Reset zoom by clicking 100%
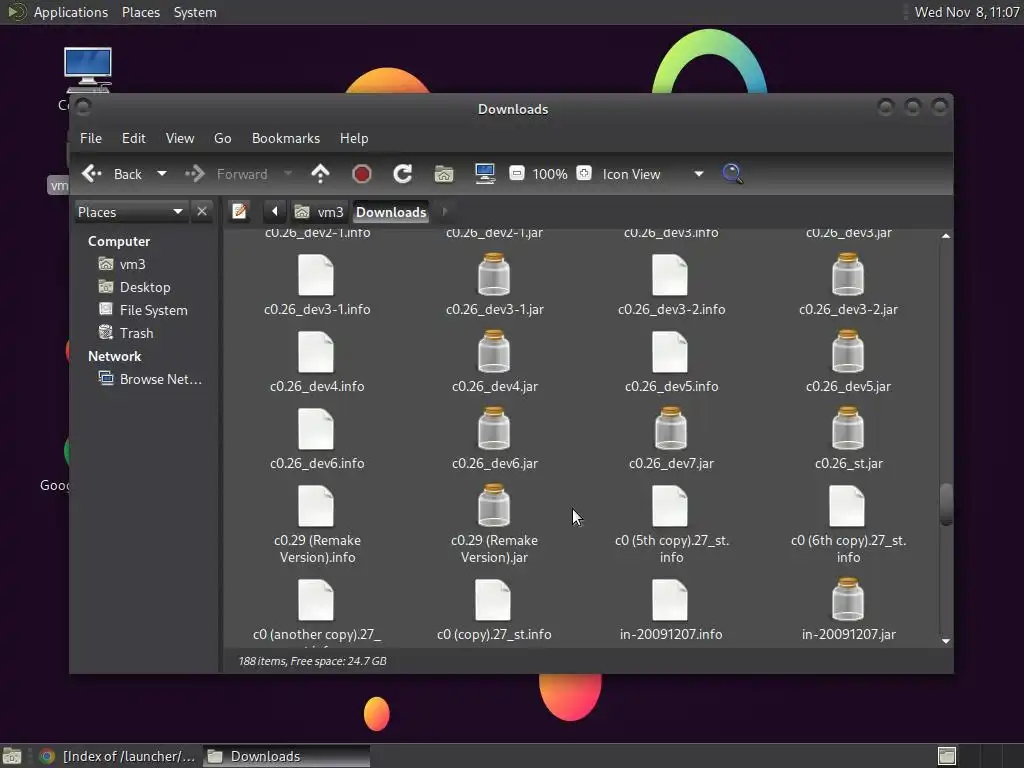Viewport: 1024px width, 768px height. click(550, 174)
